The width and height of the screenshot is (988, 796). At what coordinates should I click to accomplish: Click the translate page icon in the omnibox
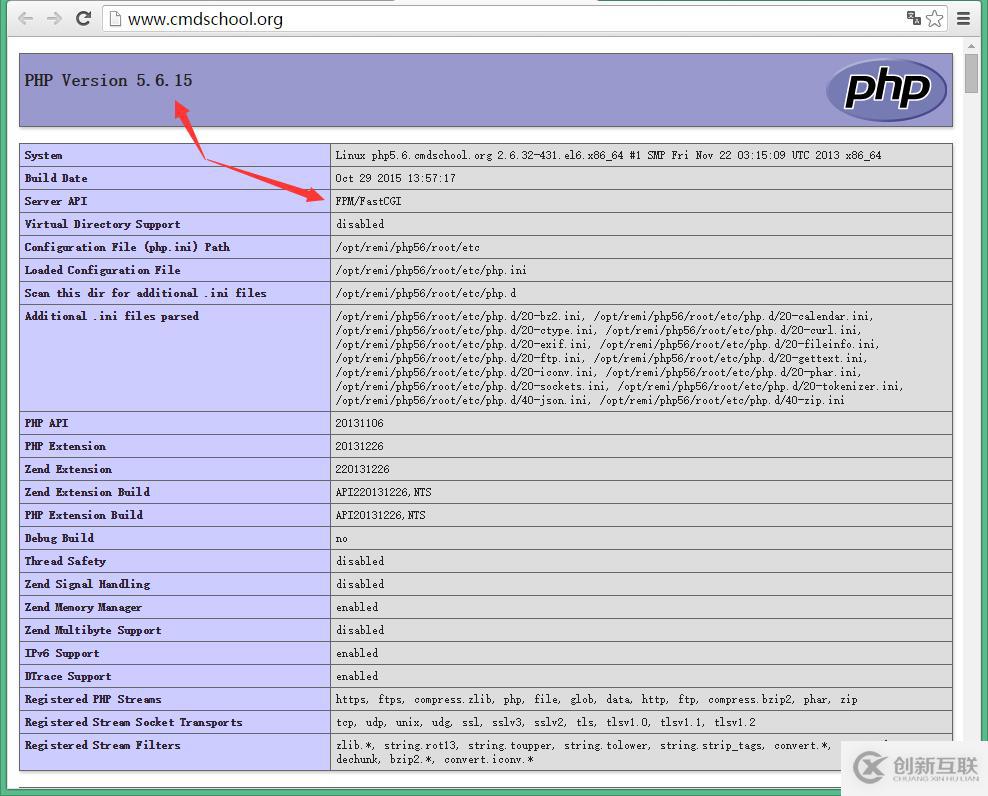pos(913,18)
